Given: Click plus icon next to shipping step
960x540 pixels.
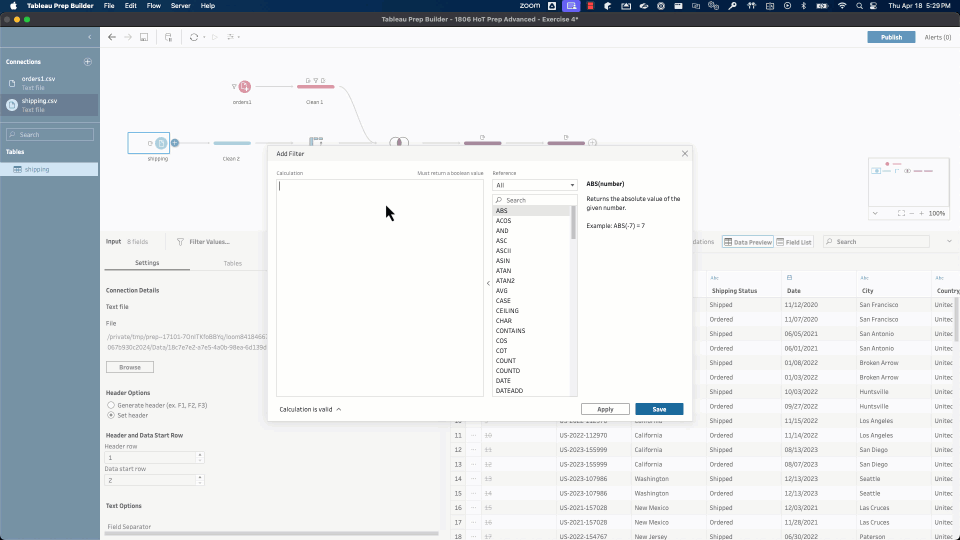Looking at the screenshot, I should tap(174, 143).
